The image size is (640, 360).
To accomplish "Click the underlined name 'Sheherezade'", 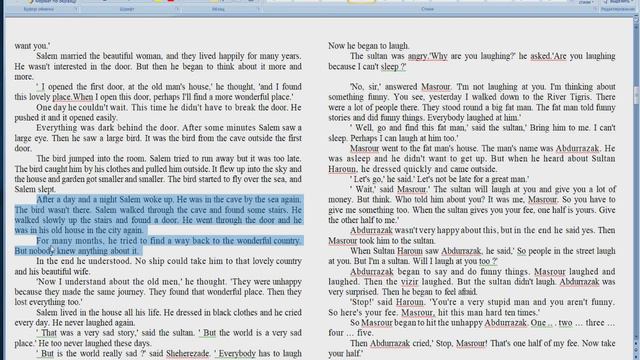I will tap(188, 353).
